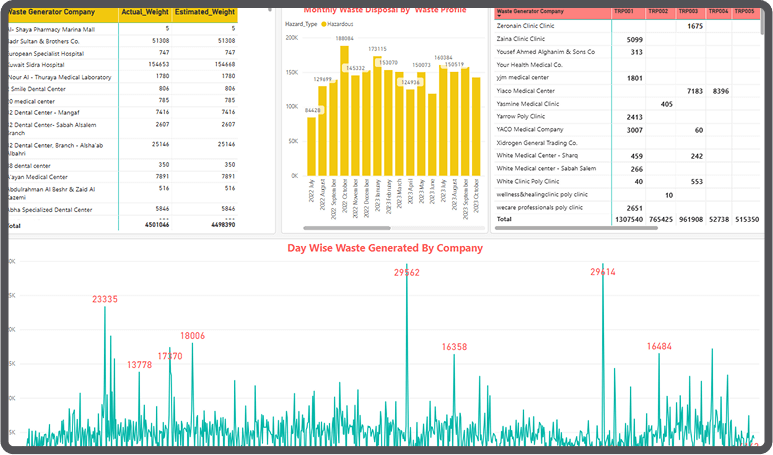Click the 16358 data label on the line chart
Screen dimensions: 773x455
pyautogui.click(x=454, y=347)
